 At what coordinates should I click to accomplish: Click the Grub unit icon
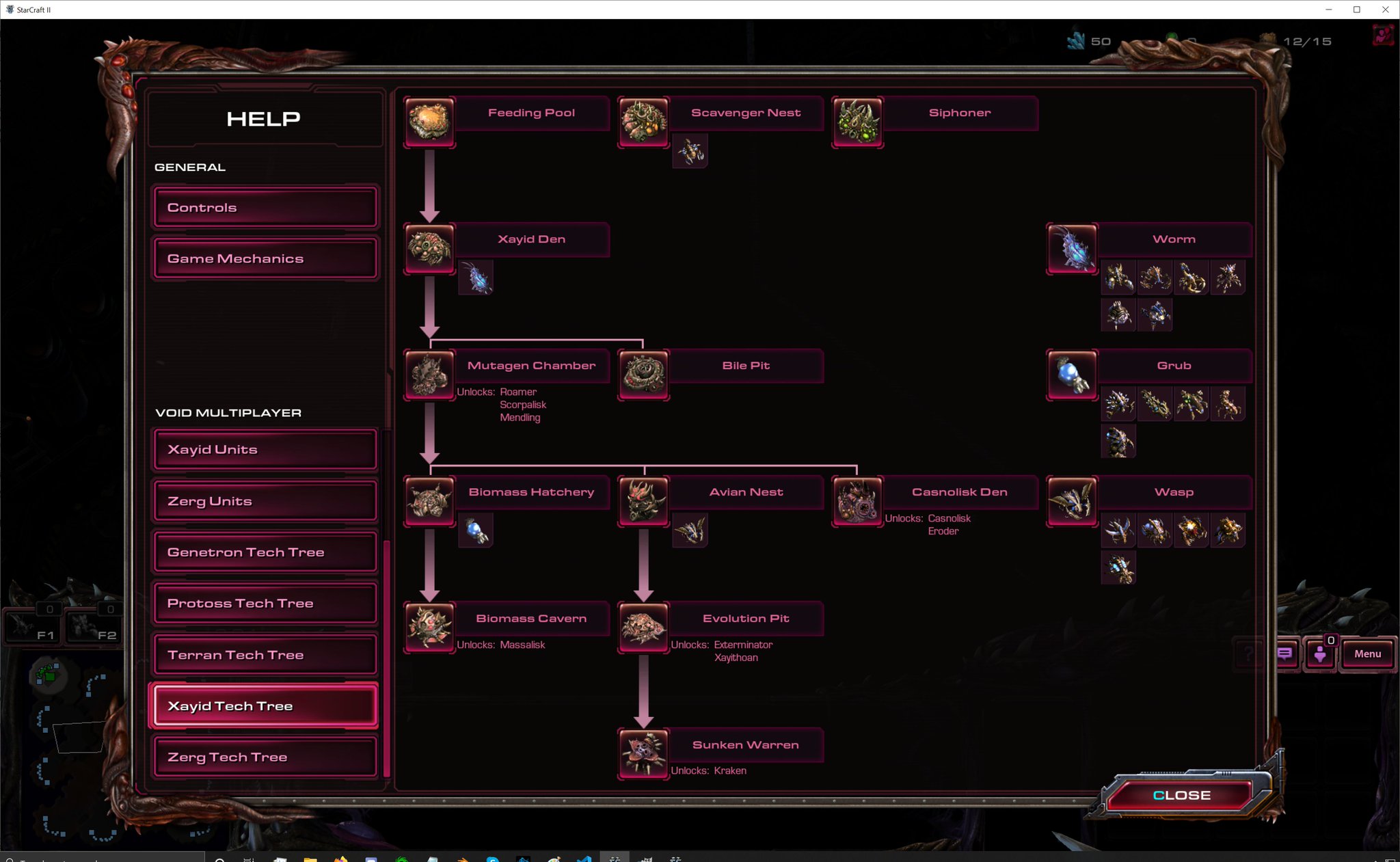pos(1072,375)
